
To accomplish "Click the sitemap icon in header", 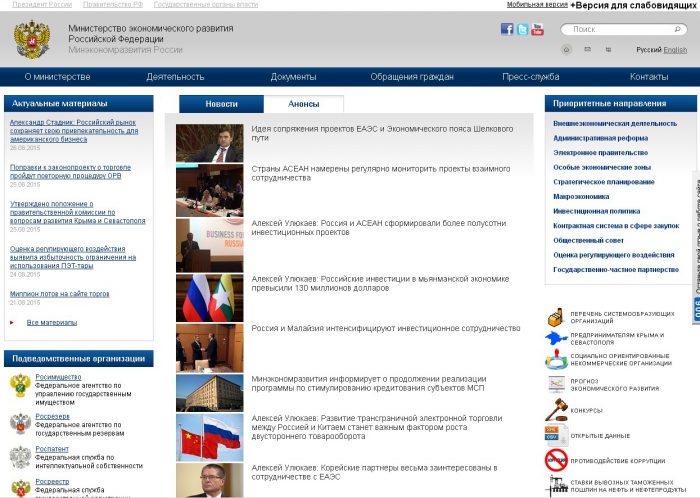I will pyautogui.click(x=608, y=50).
